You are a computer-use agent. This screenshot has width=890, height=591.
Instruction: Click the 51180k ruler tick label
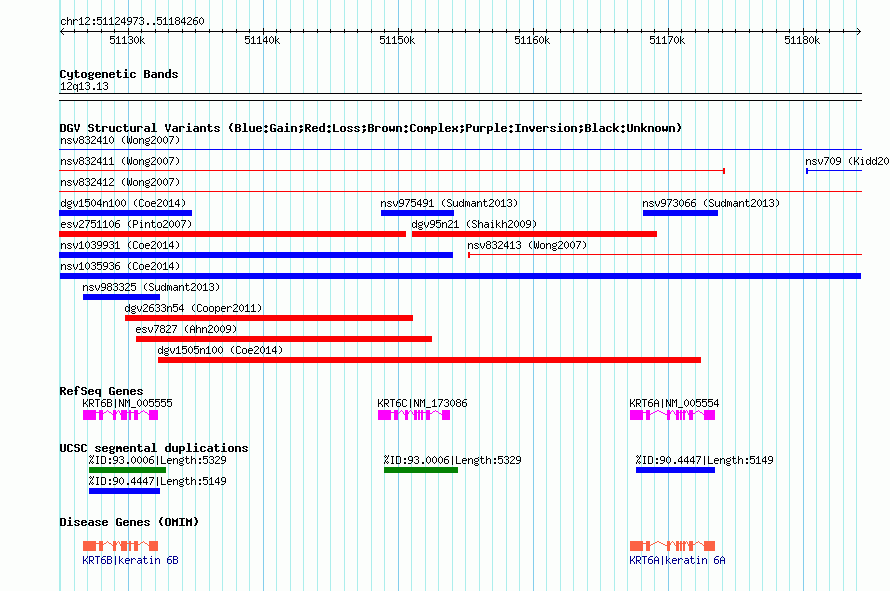pyautogui.click(x=802, y=40)
